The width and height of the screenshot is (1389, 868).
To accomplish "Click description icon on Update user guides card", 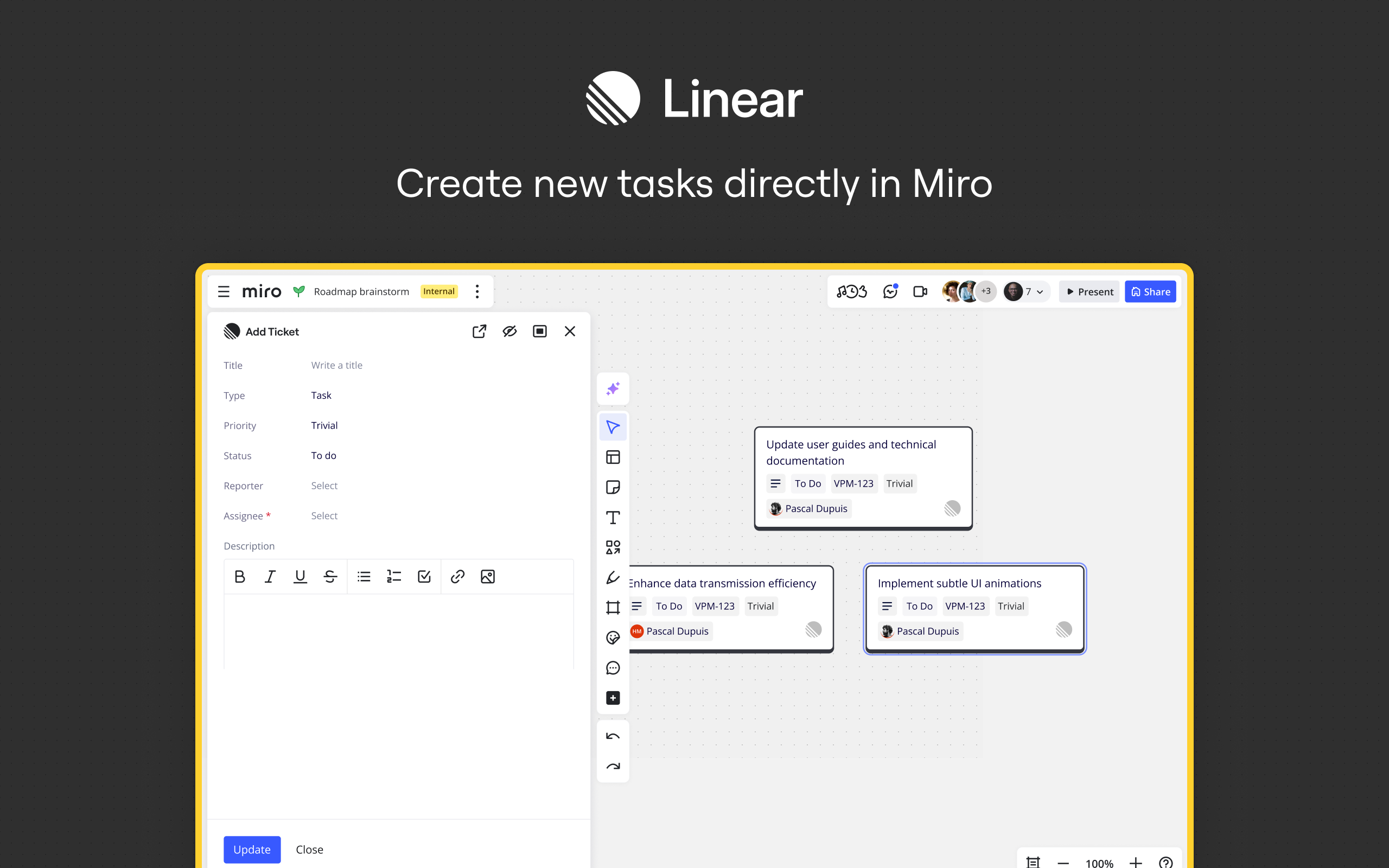I will click(775, 483).
